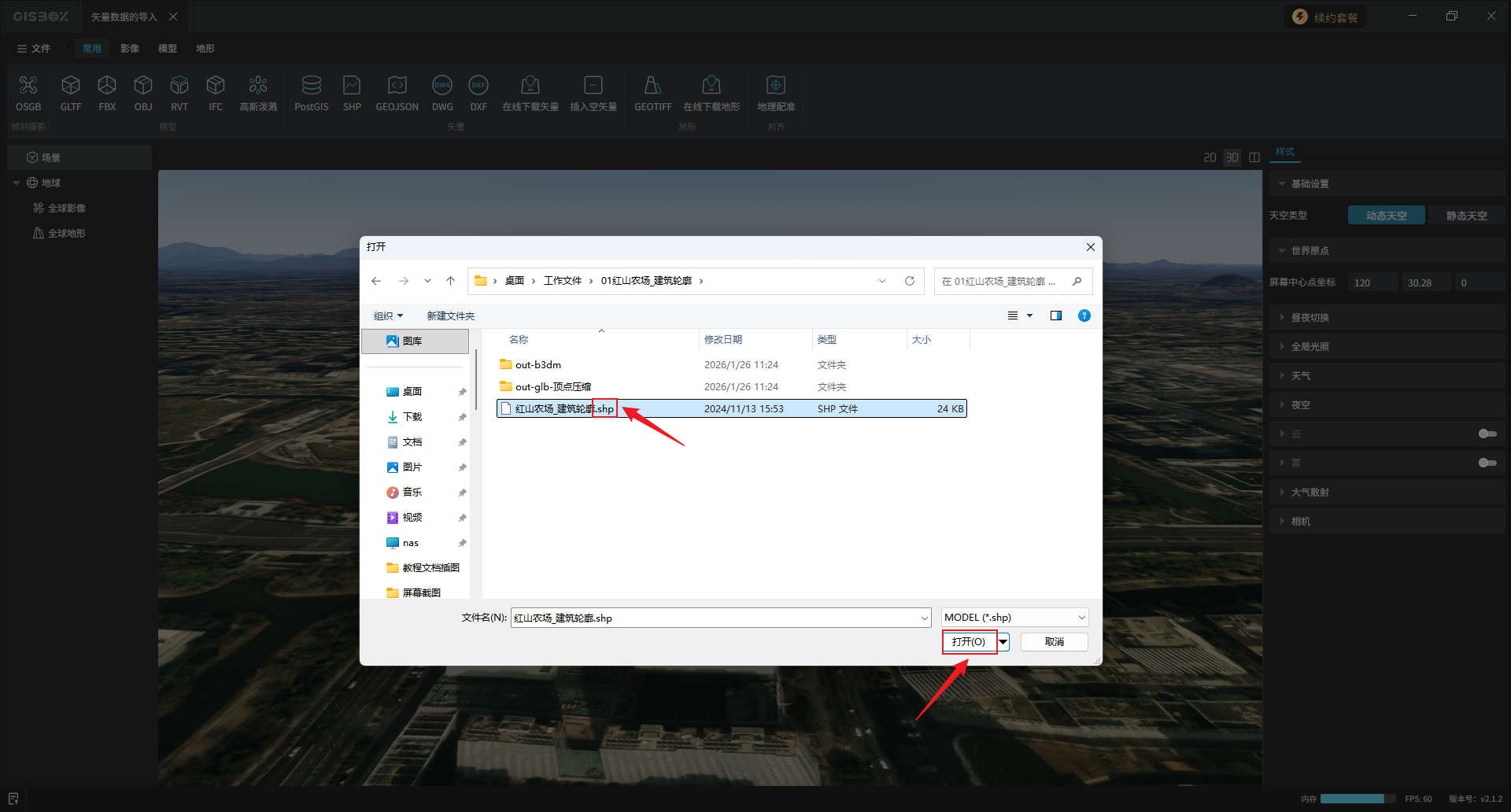
Task: Click the 取消 button
Action: pos(1054,642)
